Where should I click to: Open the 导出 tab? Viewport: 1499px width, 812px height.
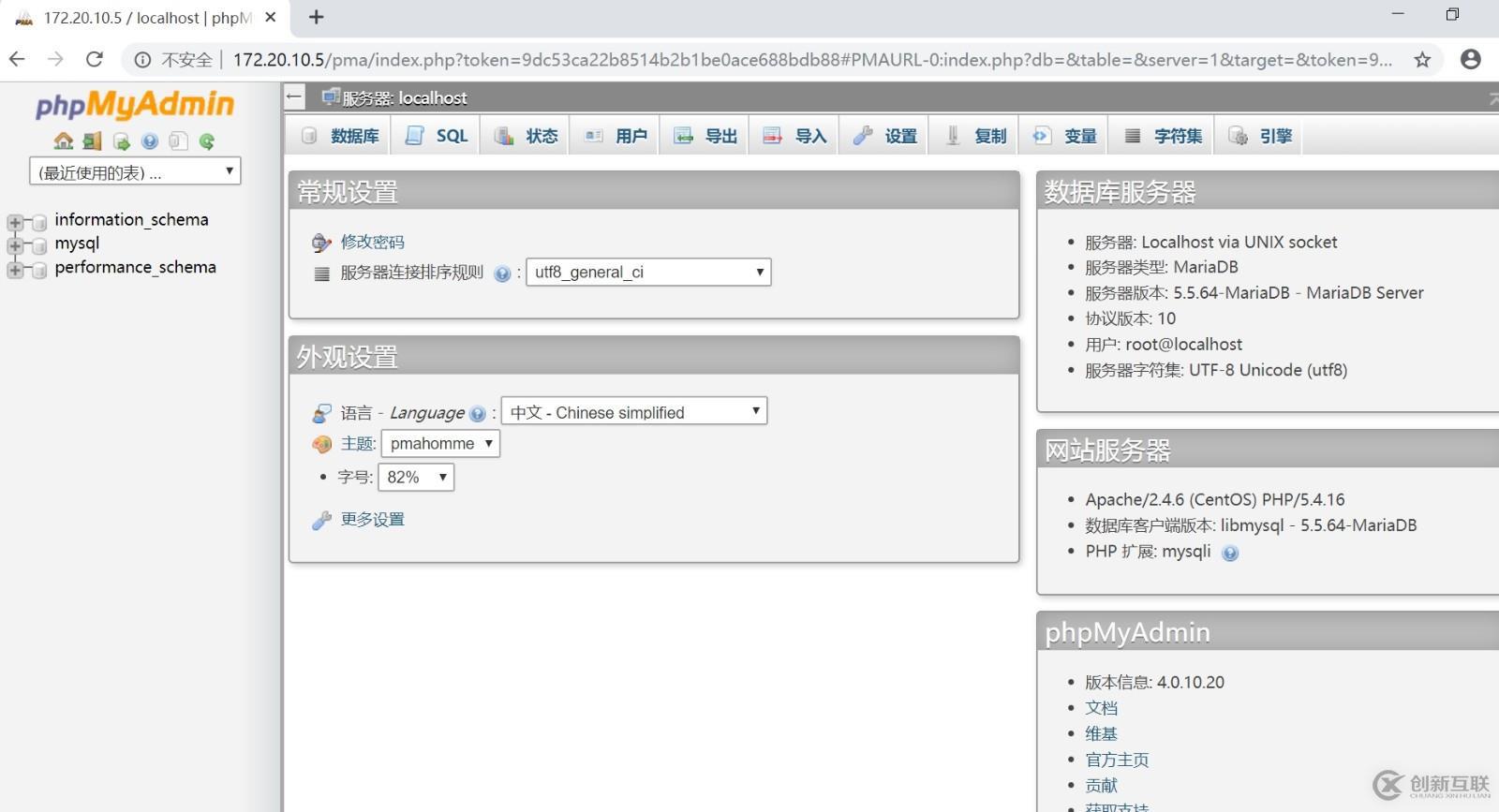(705, 136)
